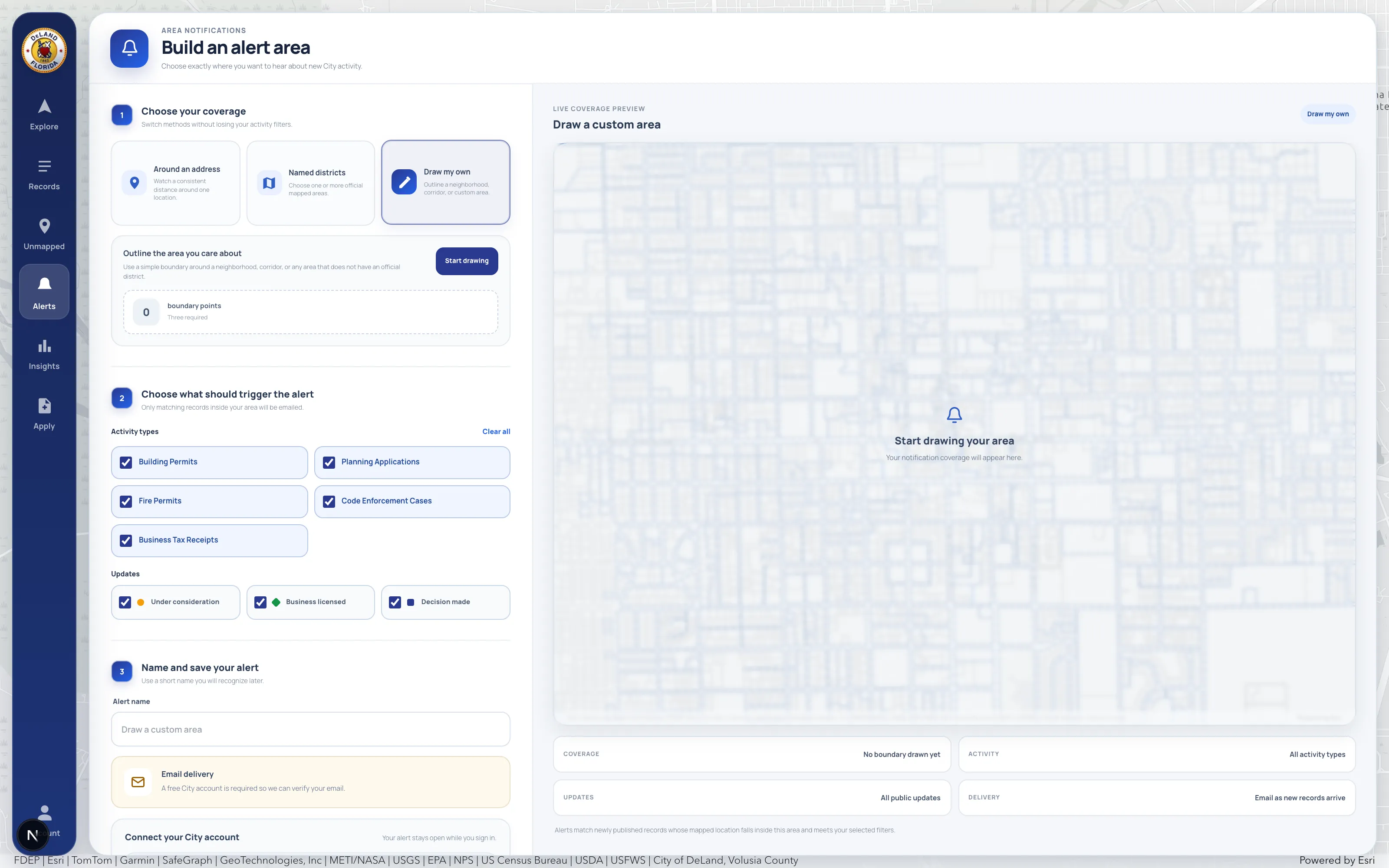Select the Around an address coverage card
Viewport: 1389px width, 868px height.
(x=176, y=183)
